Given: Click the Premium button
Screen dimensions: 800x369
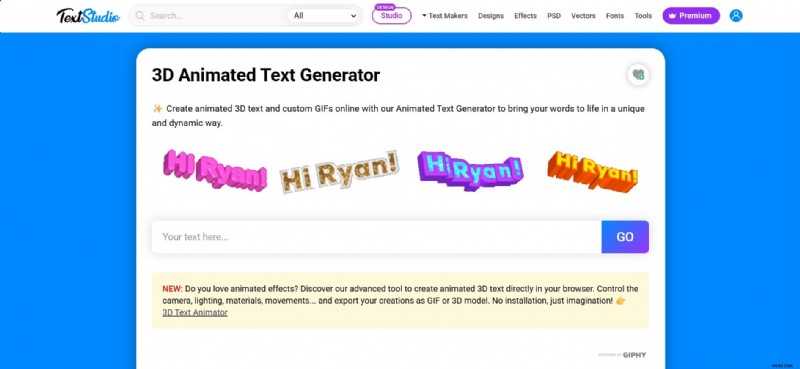Looking at the screenshot, I should pyautogui.click(x=691, y=16).
